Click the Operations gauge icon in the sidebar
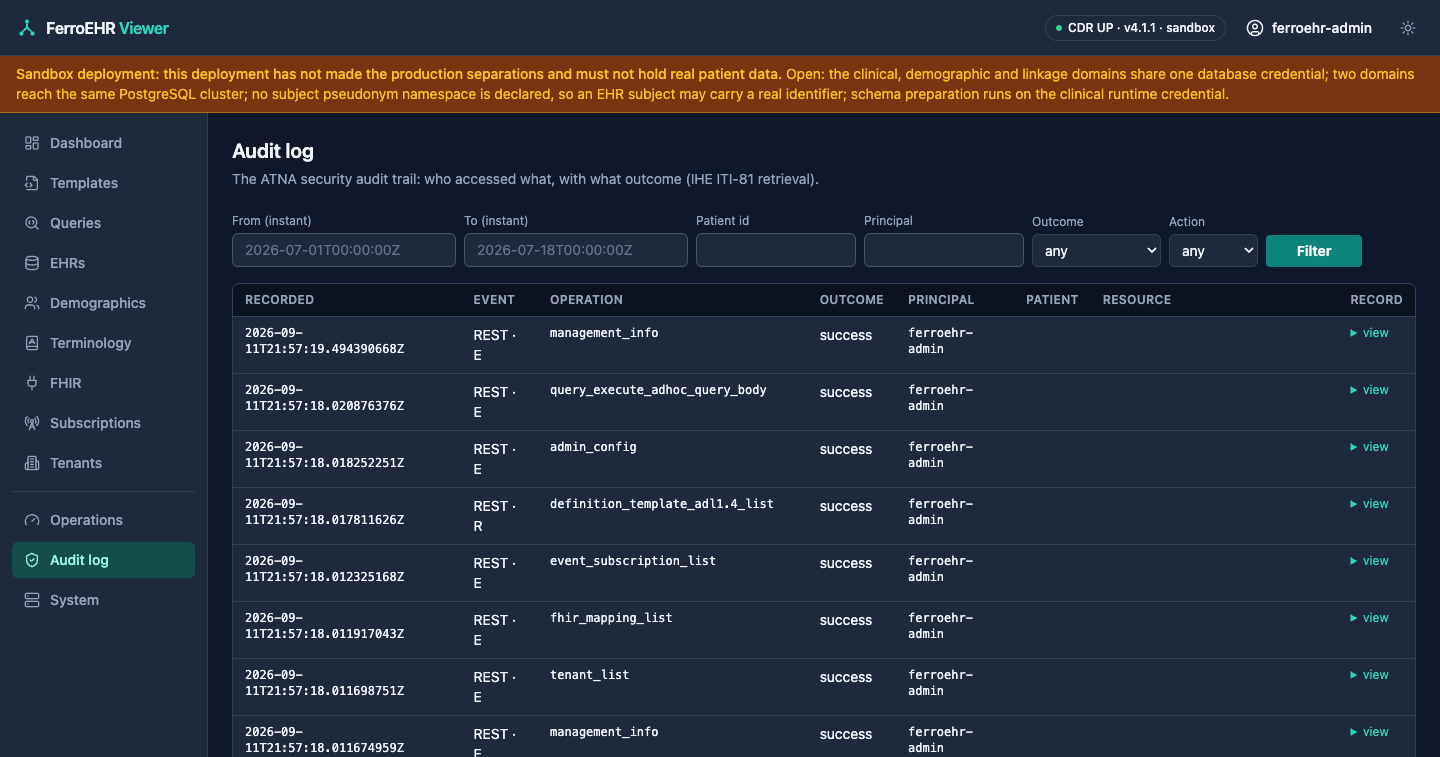The width and height of the screenshot is (1440, 757). 32,520
